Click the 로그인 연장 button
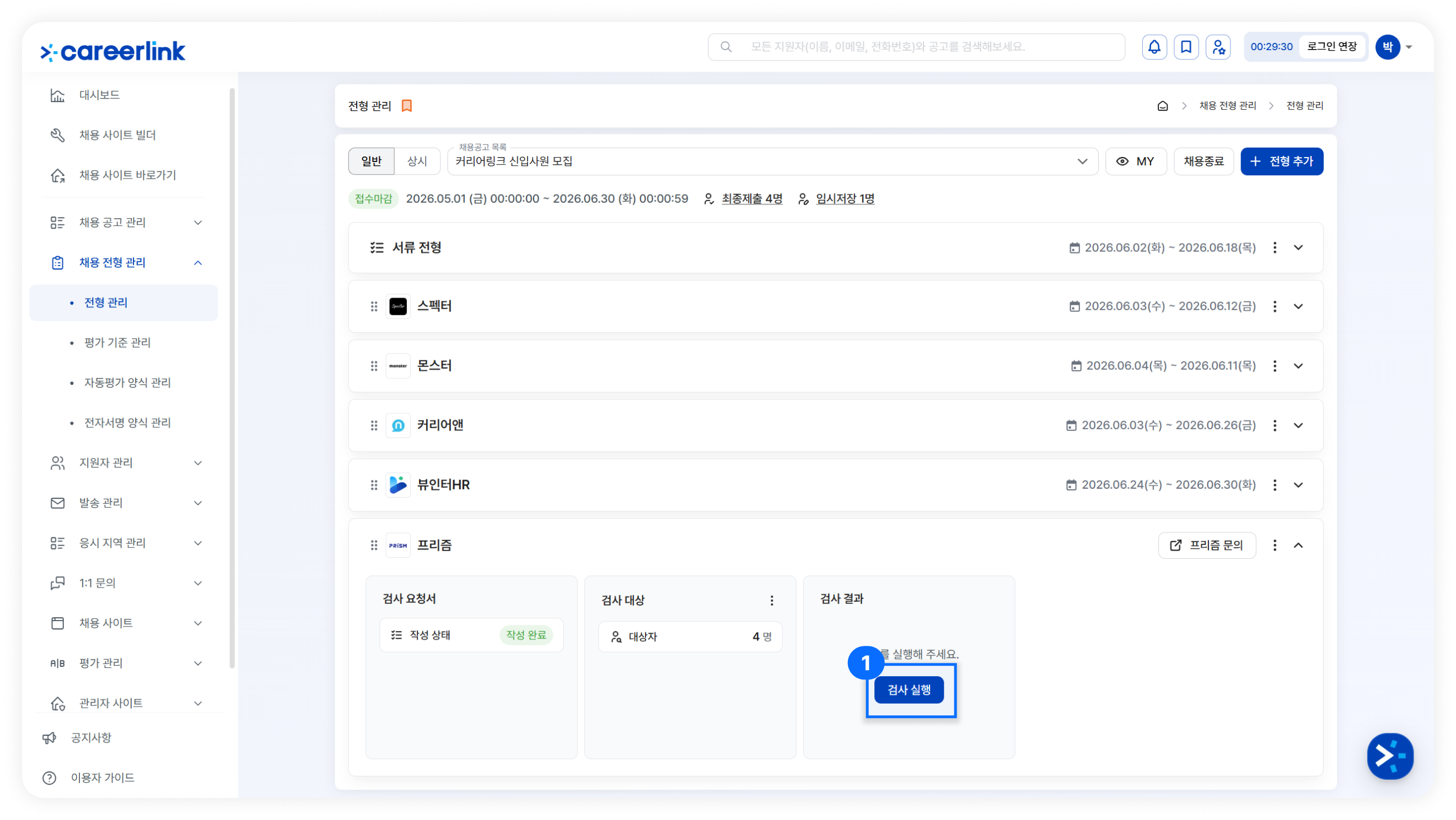This screenshot has width=1456, height=820. 1331,47
